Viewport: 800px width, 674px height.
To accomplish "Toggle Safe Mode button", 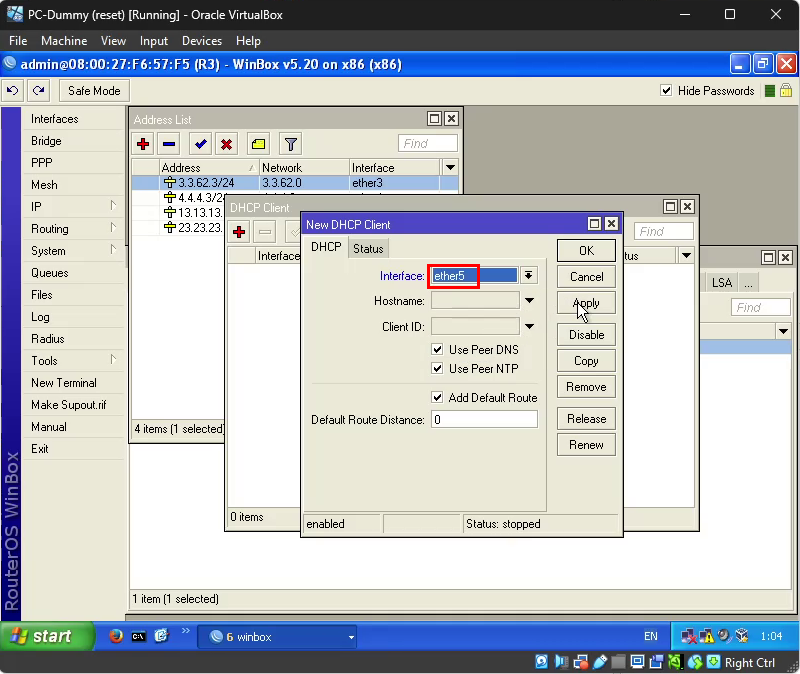I will [94, 91].
